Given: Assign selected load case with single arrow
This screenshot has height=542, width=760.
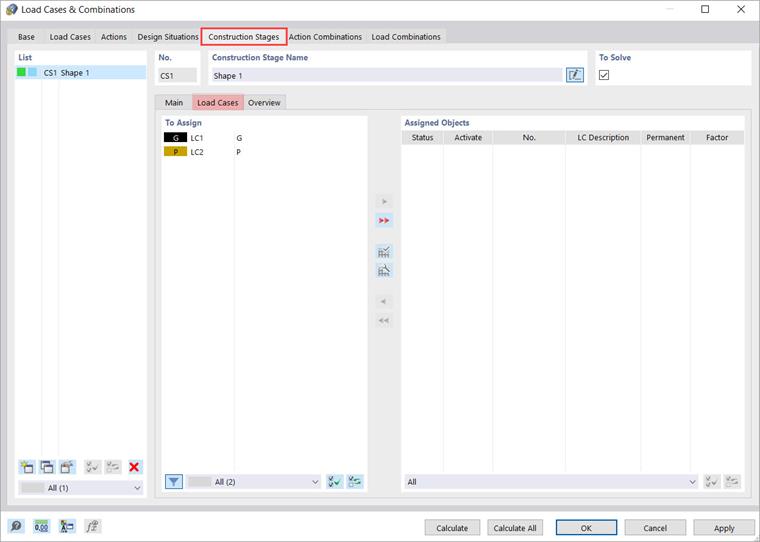Looking at the screenshot, I should [x=384, y=201].
